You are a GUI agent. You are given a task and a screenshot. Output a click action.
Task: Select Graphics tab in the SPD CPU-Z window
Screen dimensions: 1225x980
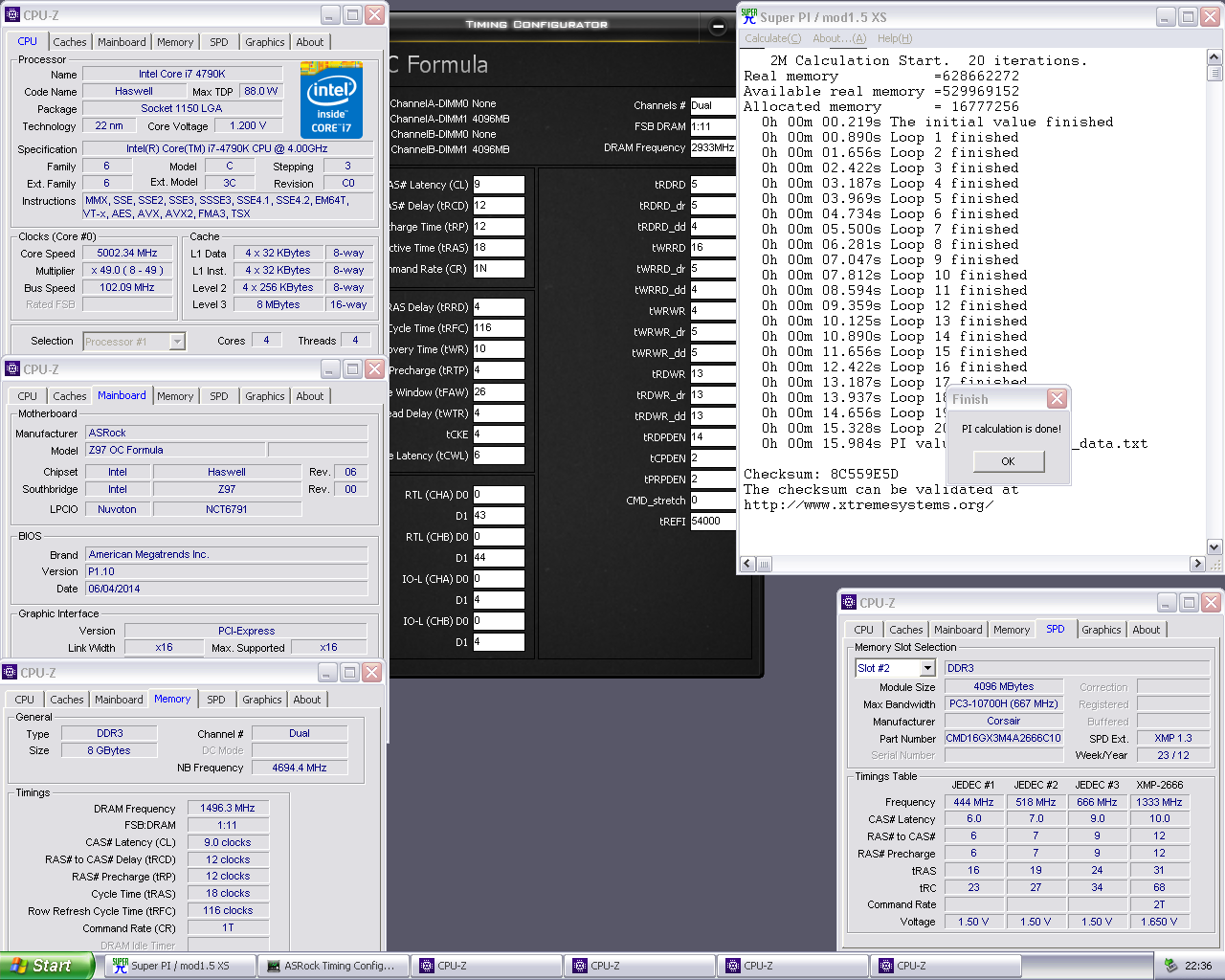pos(1102,630)
